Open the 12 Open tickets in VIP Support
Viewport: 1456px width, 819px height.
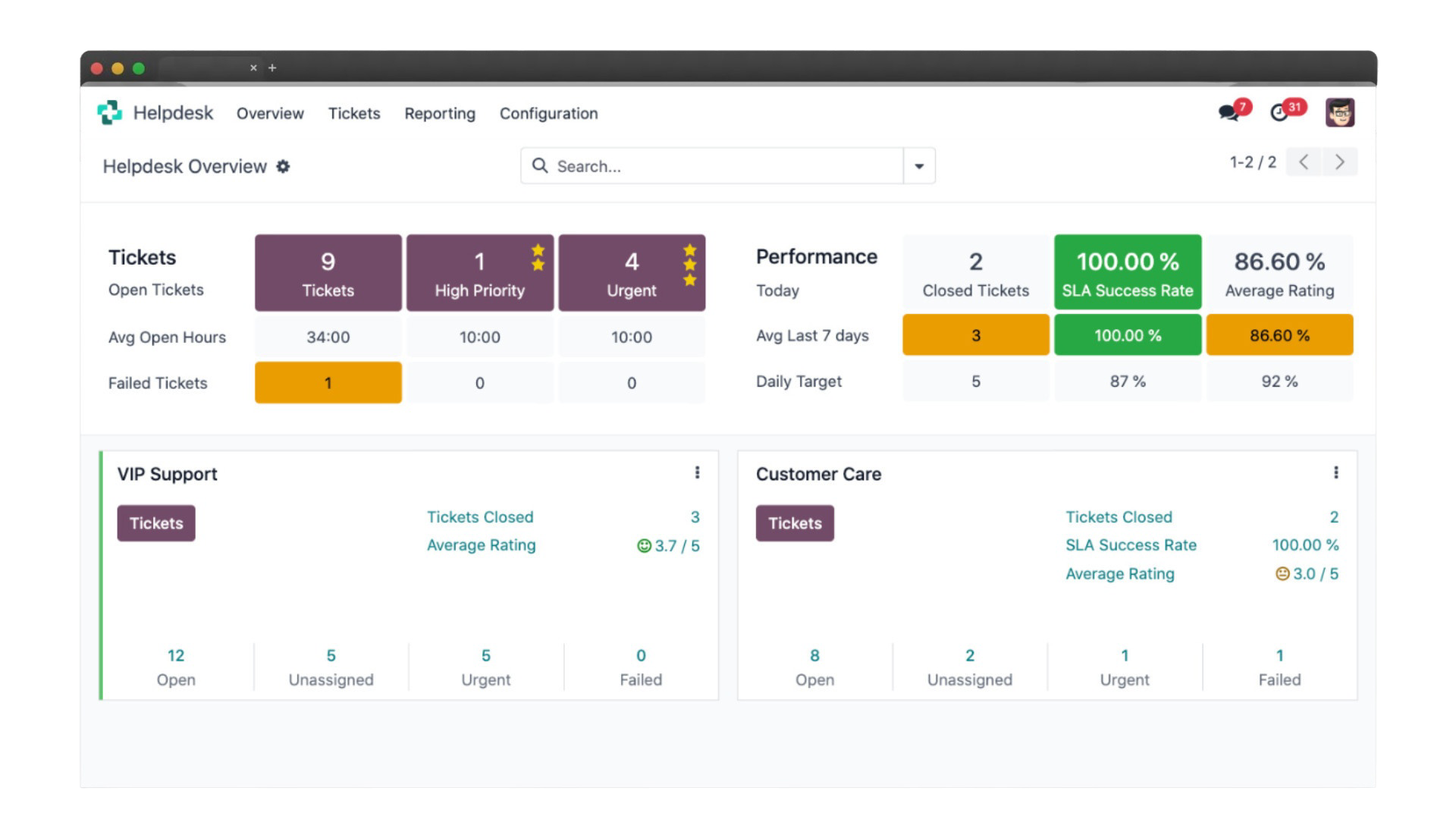point(176,667)
